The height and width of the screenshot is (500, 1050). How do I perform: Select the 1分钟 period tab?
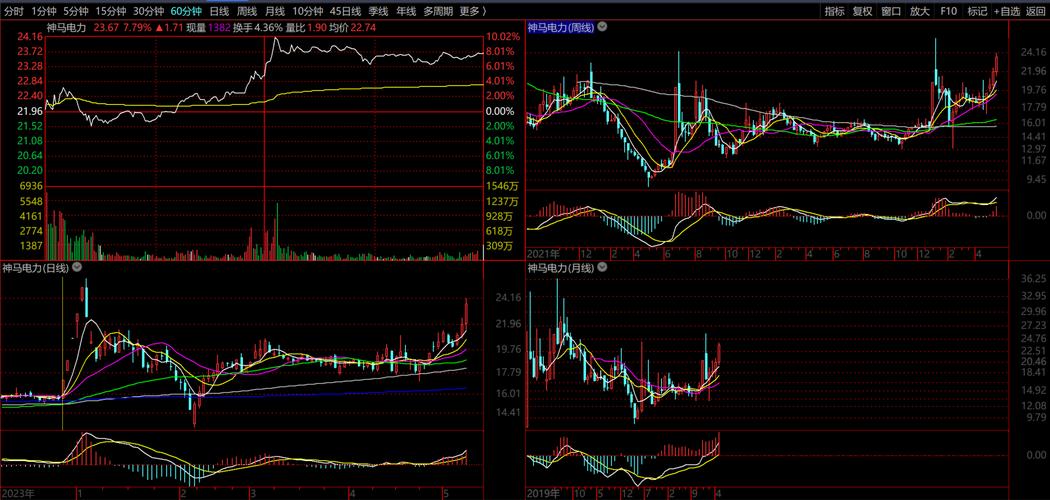(44, 11)
